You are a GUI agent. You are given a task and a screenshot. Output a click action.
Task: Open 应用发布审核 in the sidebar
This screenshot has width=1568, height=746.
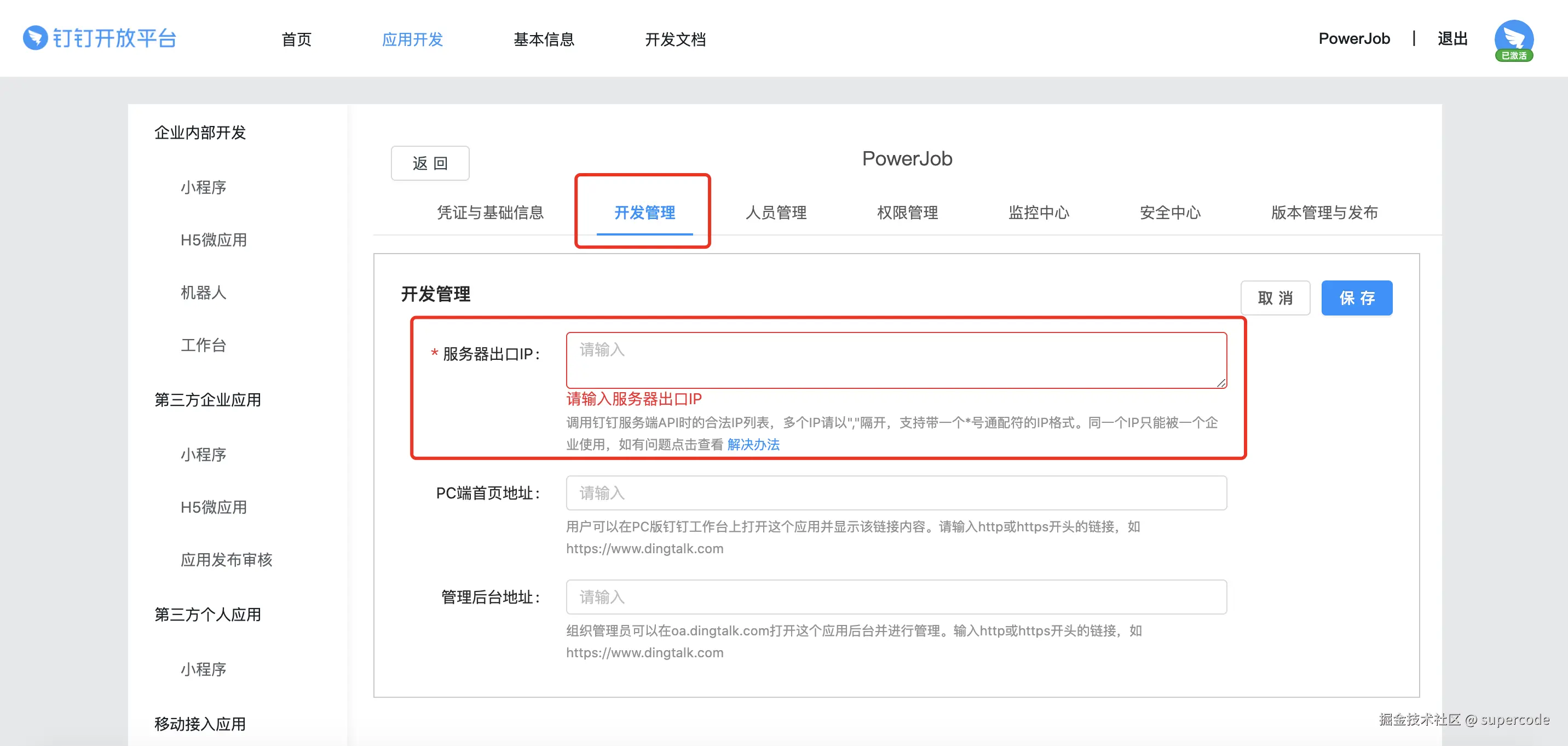(226, 560)
